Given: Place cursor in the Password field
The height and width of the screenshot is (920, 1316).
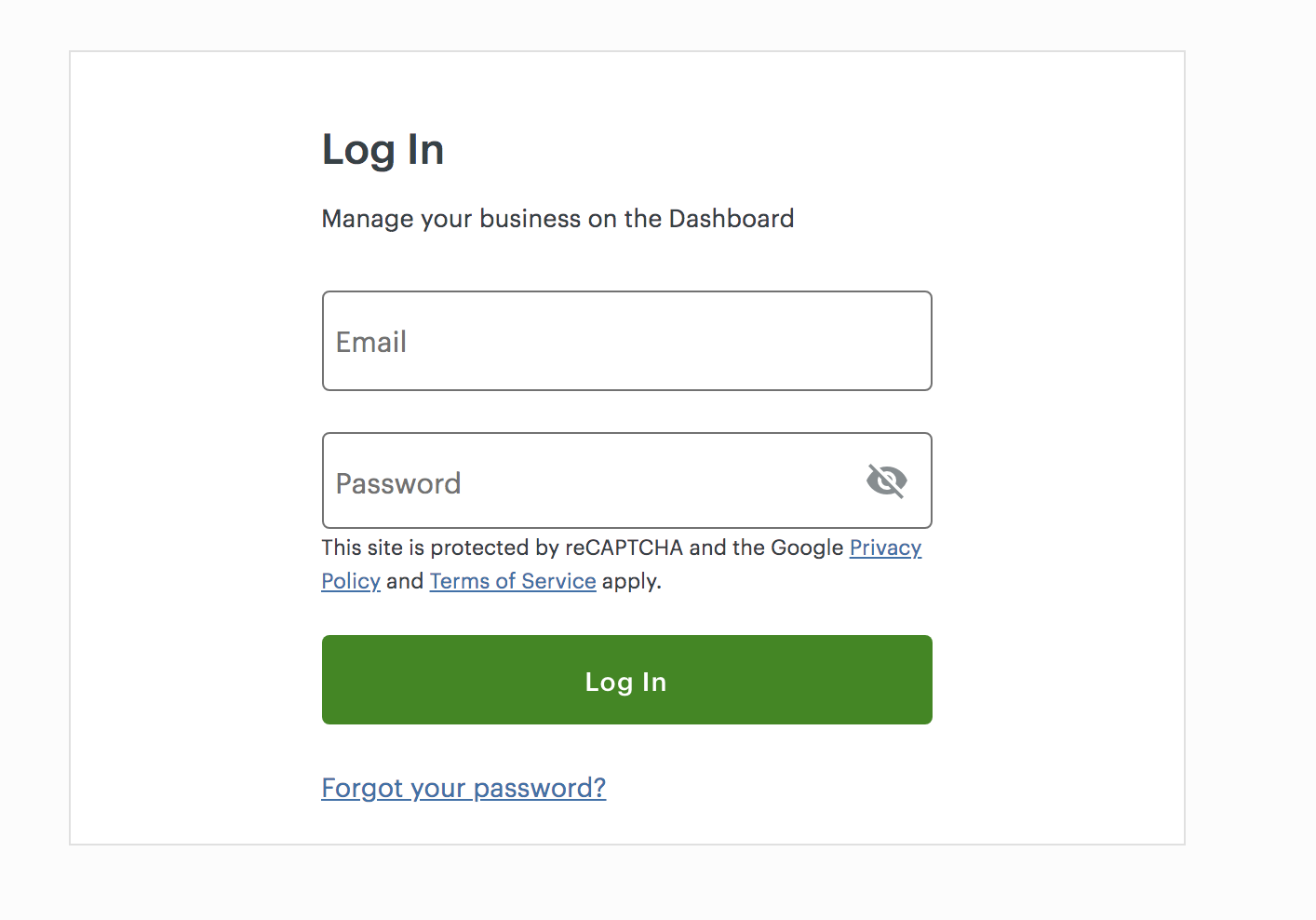Looking at the screenshot, I should click(586, 481).
